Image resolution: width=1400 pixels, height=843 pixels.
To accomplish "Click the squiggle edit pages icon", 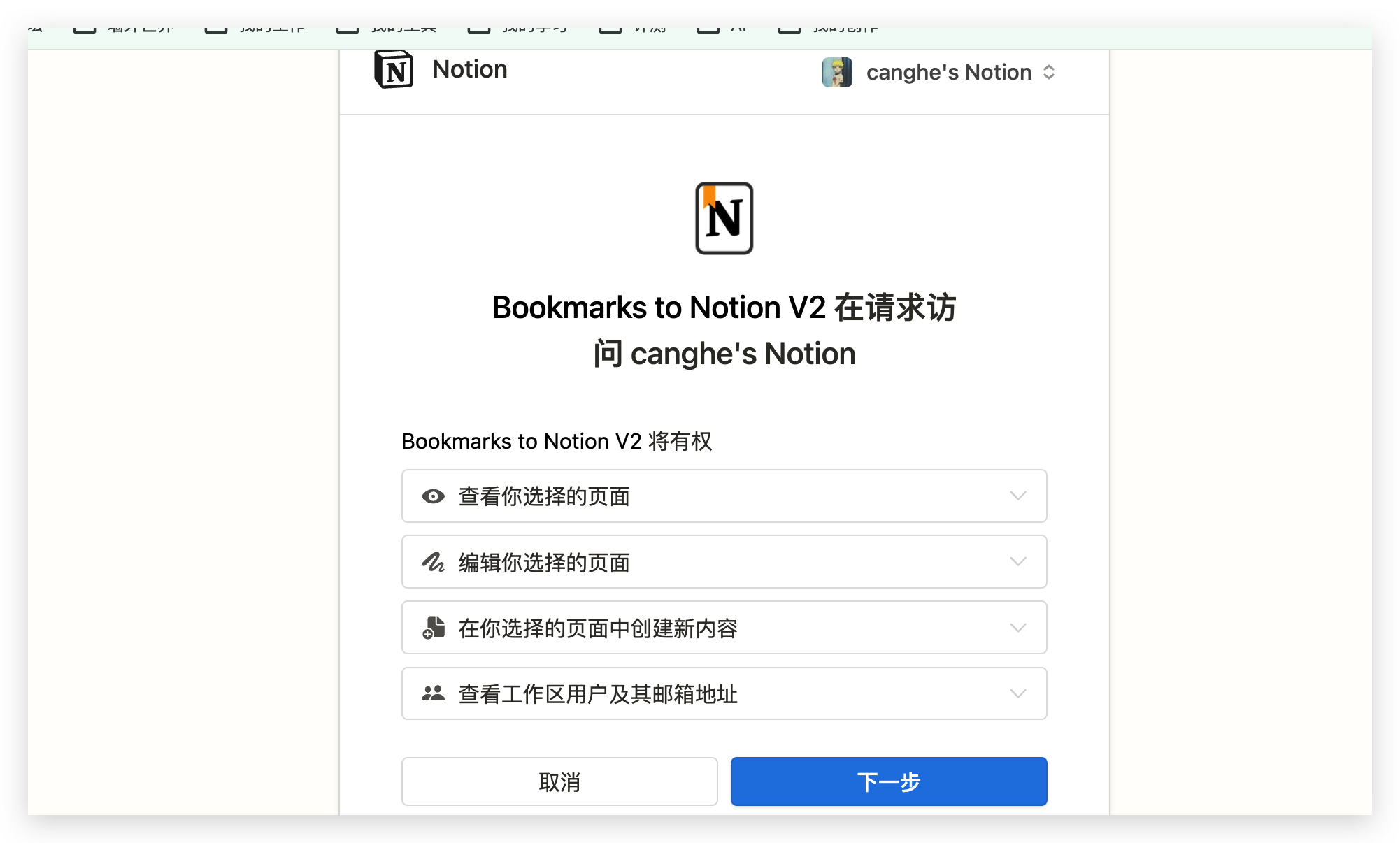I will click(x=433, y=562).
